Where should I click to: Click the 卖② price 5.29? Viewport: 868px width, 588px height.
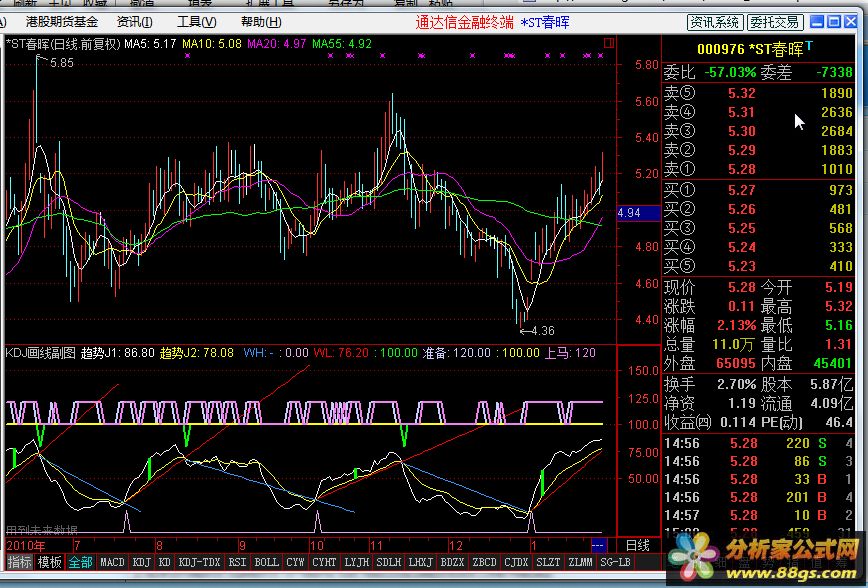tap(742, 150)
